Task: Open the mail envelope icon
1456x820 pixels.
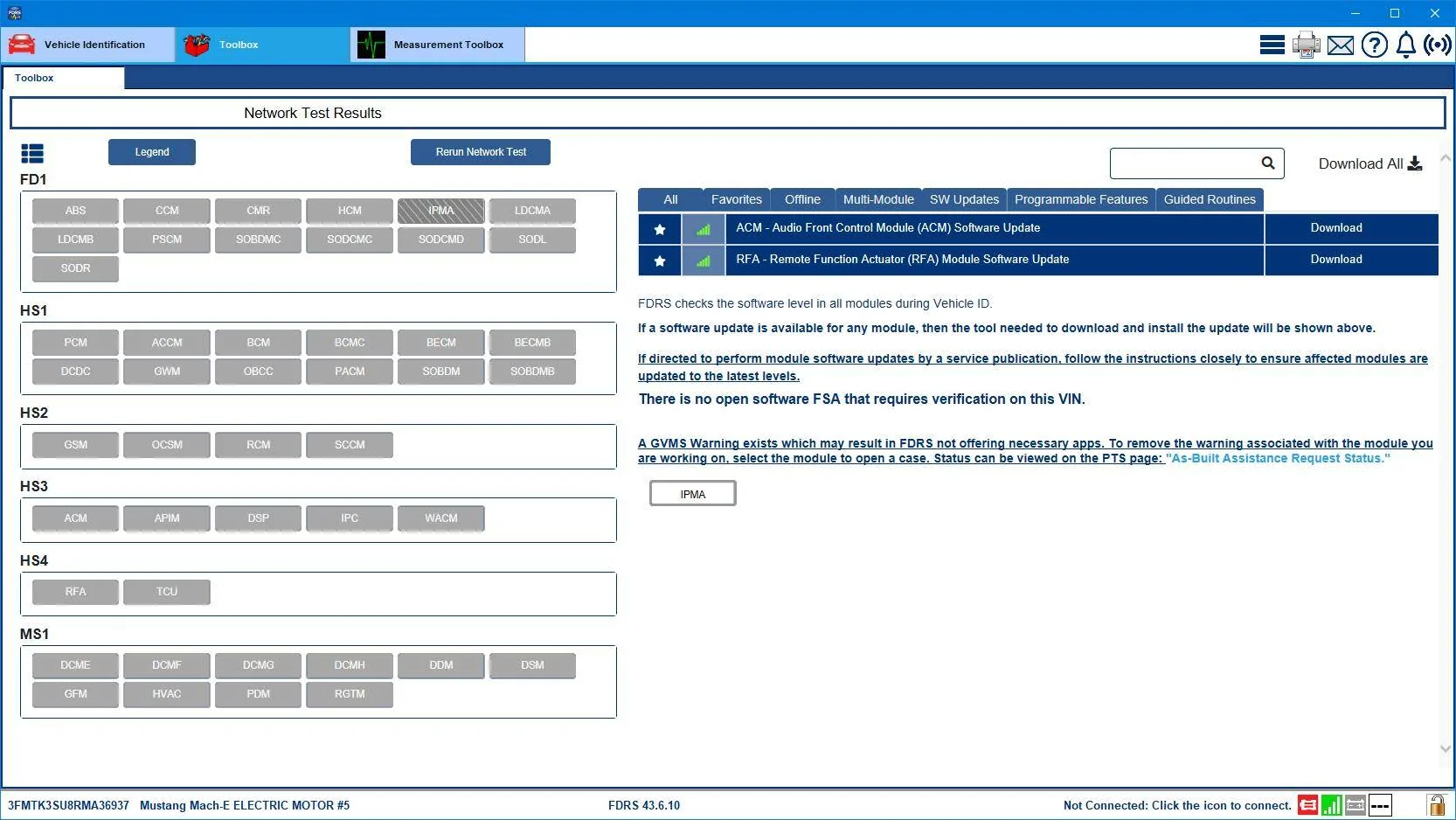Action: pos(1340,45)
